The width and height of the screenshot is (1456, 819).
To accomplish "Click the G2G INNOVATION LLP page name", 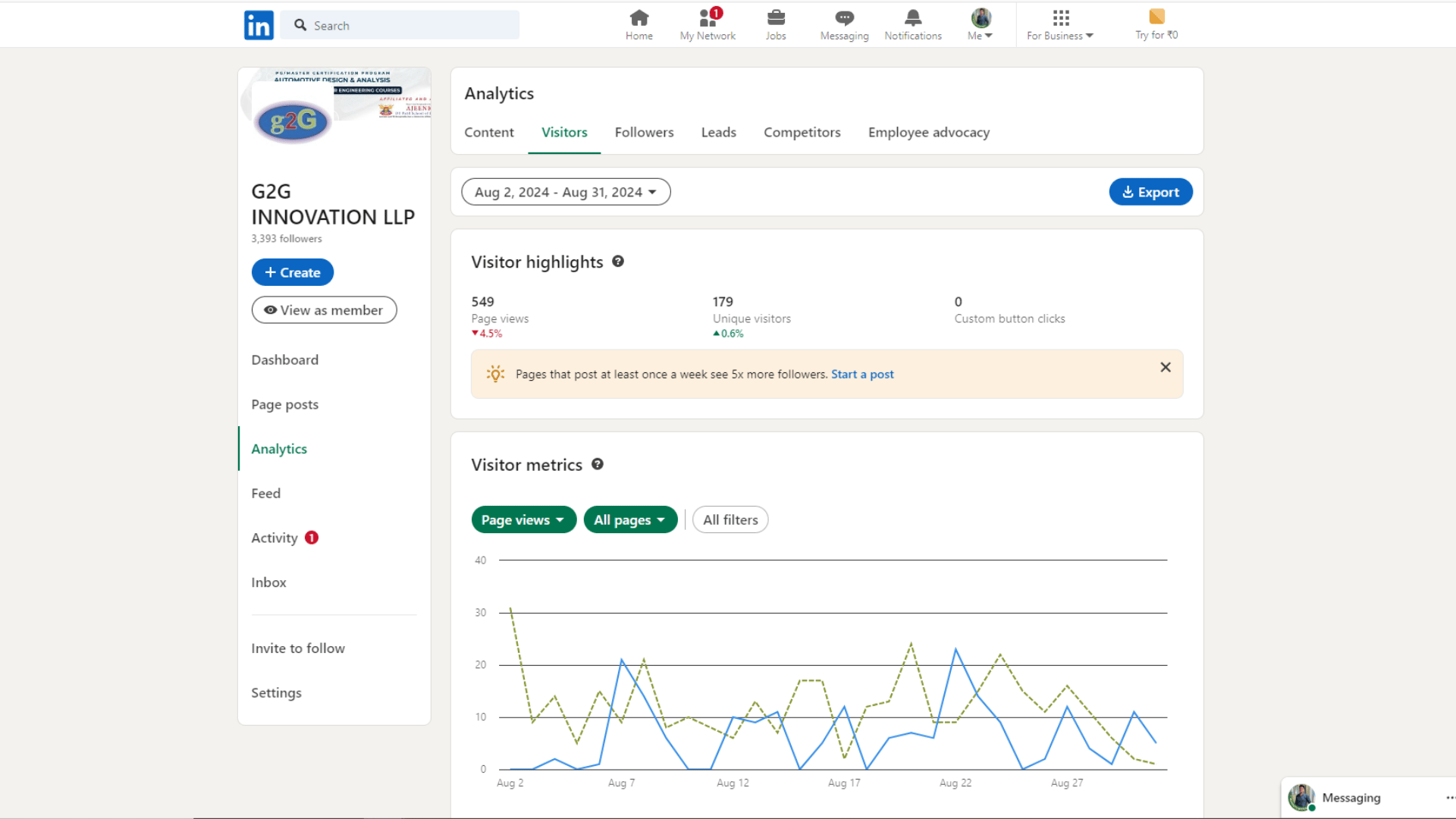I will (333, 204).
